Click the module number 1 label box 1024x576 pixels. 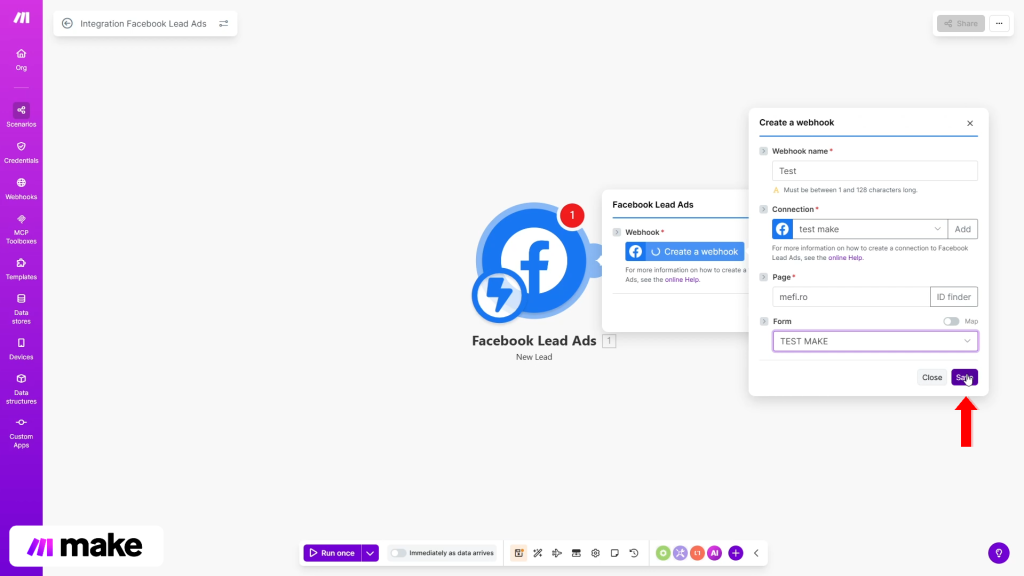(x=609, y=341)
